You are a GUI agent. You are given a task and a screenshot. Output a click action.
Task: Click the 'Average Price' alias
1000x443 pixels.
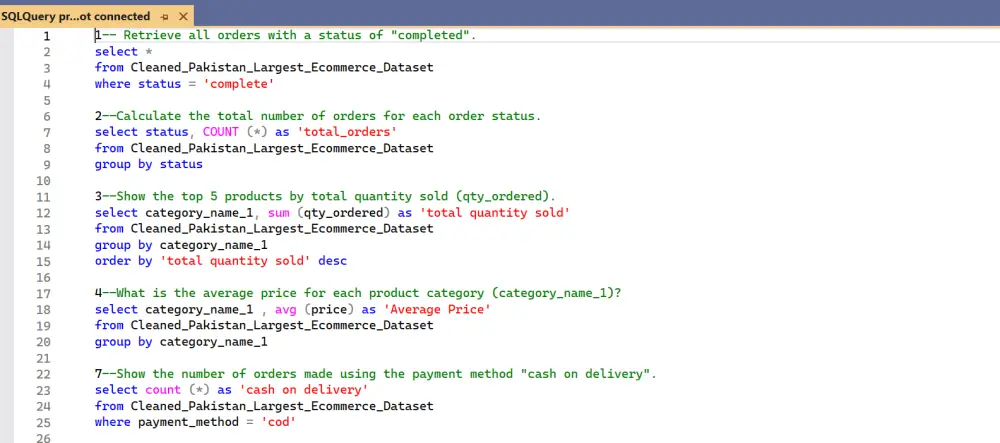[437, 309]
